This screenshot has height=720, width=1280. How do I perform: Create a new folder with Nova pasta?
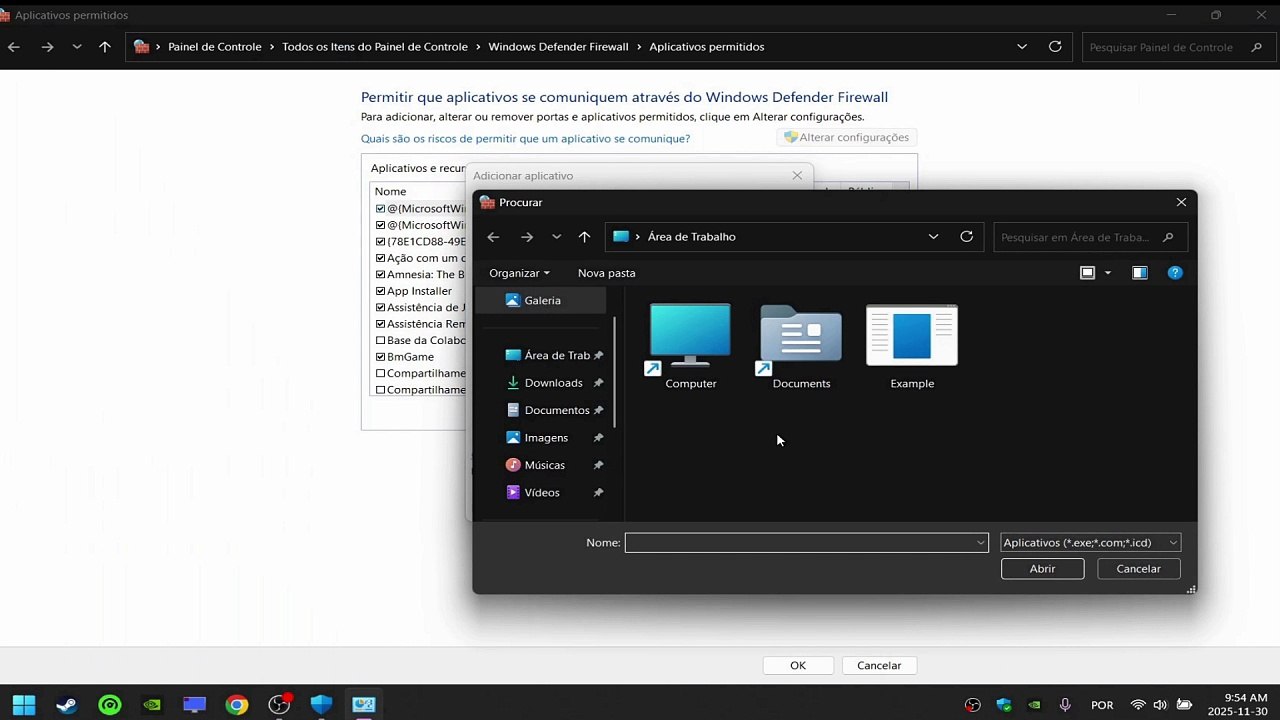tap(606, 273)
